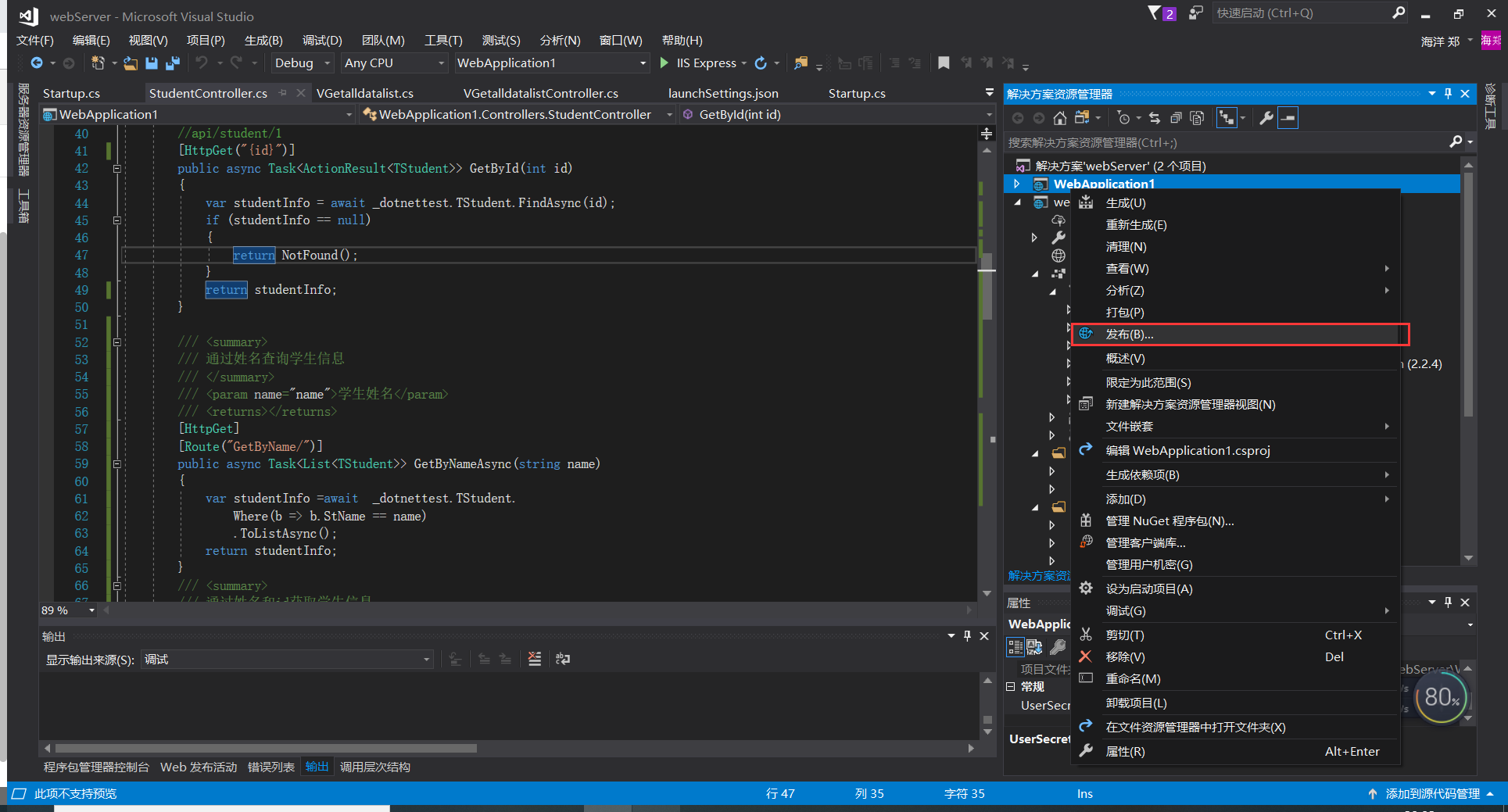Open the 程序包管理器控制台 tab
This screenshot has width=1508, height=812.
[96, 767]
